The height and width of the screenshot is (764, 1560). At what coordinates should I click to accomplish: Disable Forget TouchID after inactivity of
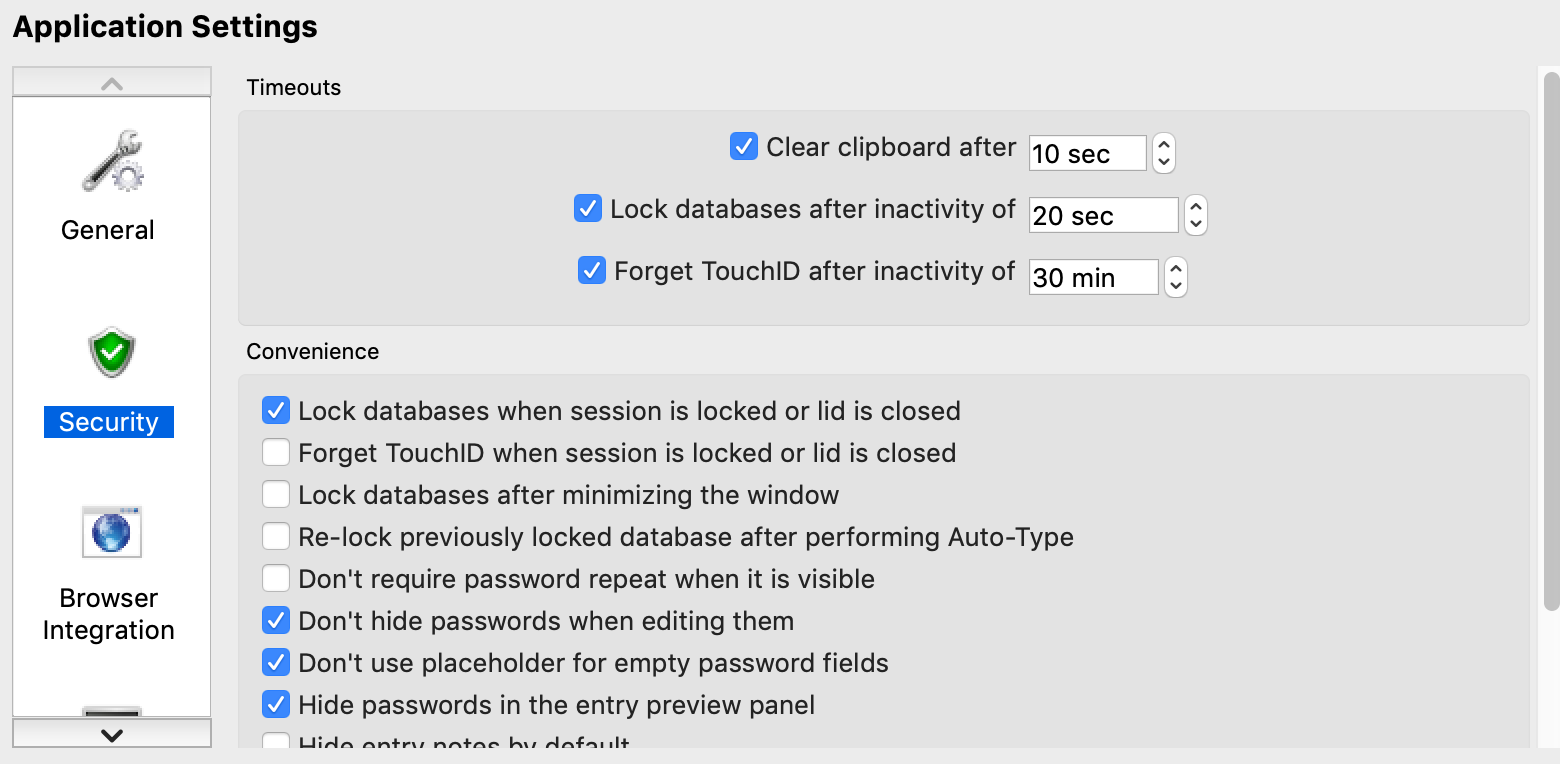(591, 270)
